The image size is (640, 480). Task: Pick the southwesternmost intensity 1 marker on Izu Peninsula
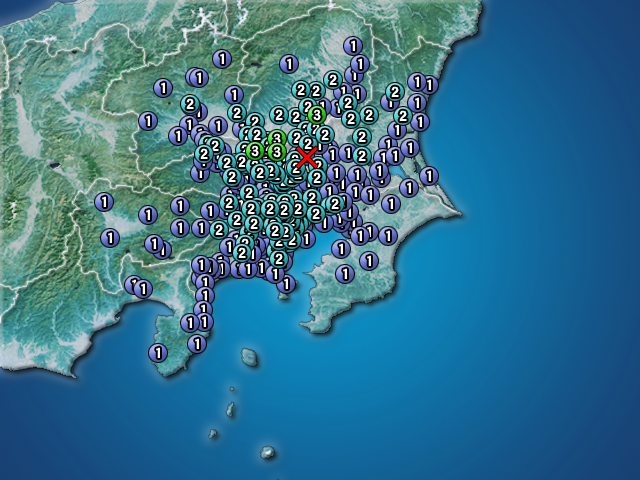coord(157,352)
